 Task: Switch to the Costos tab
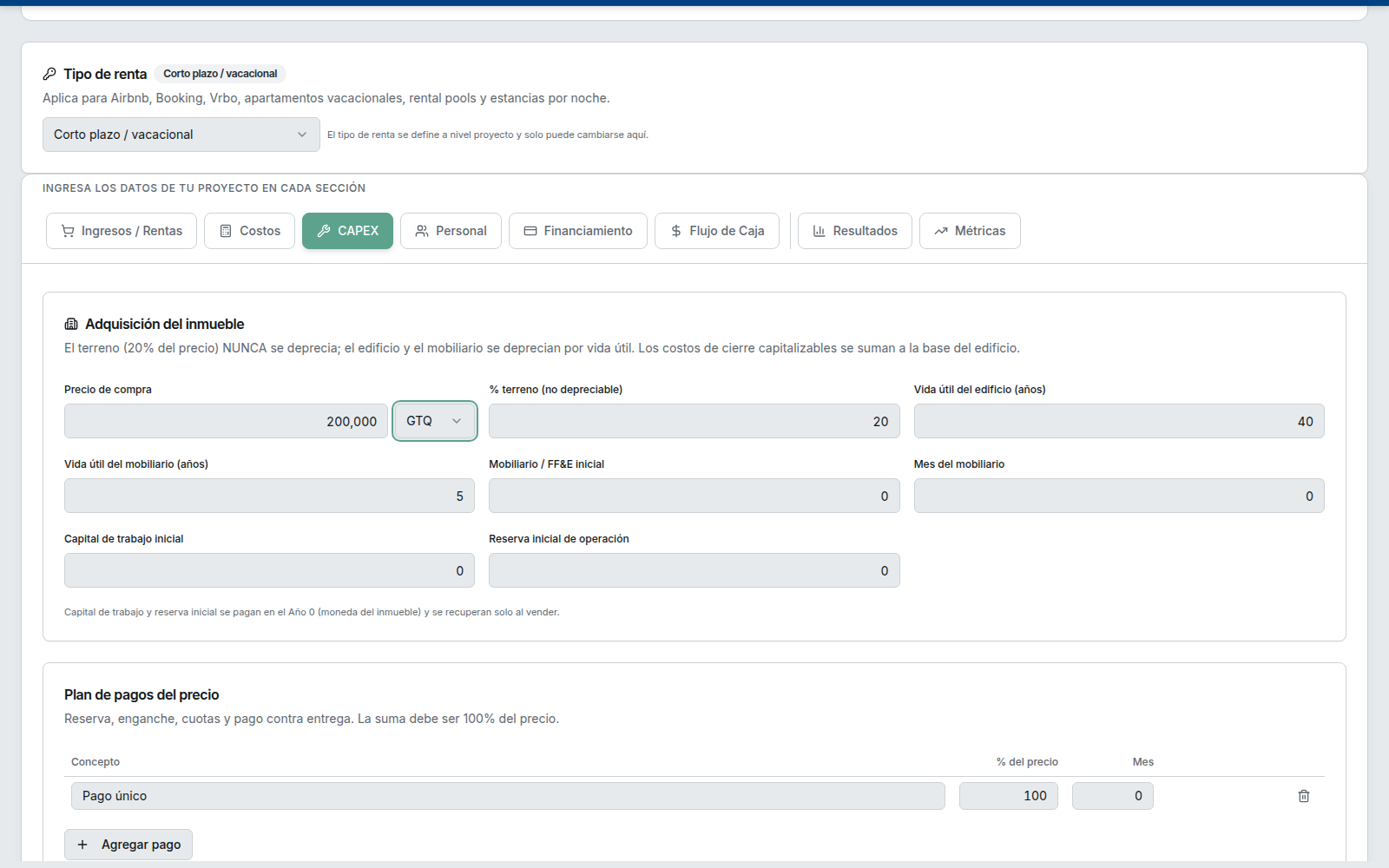coord(250,231)
